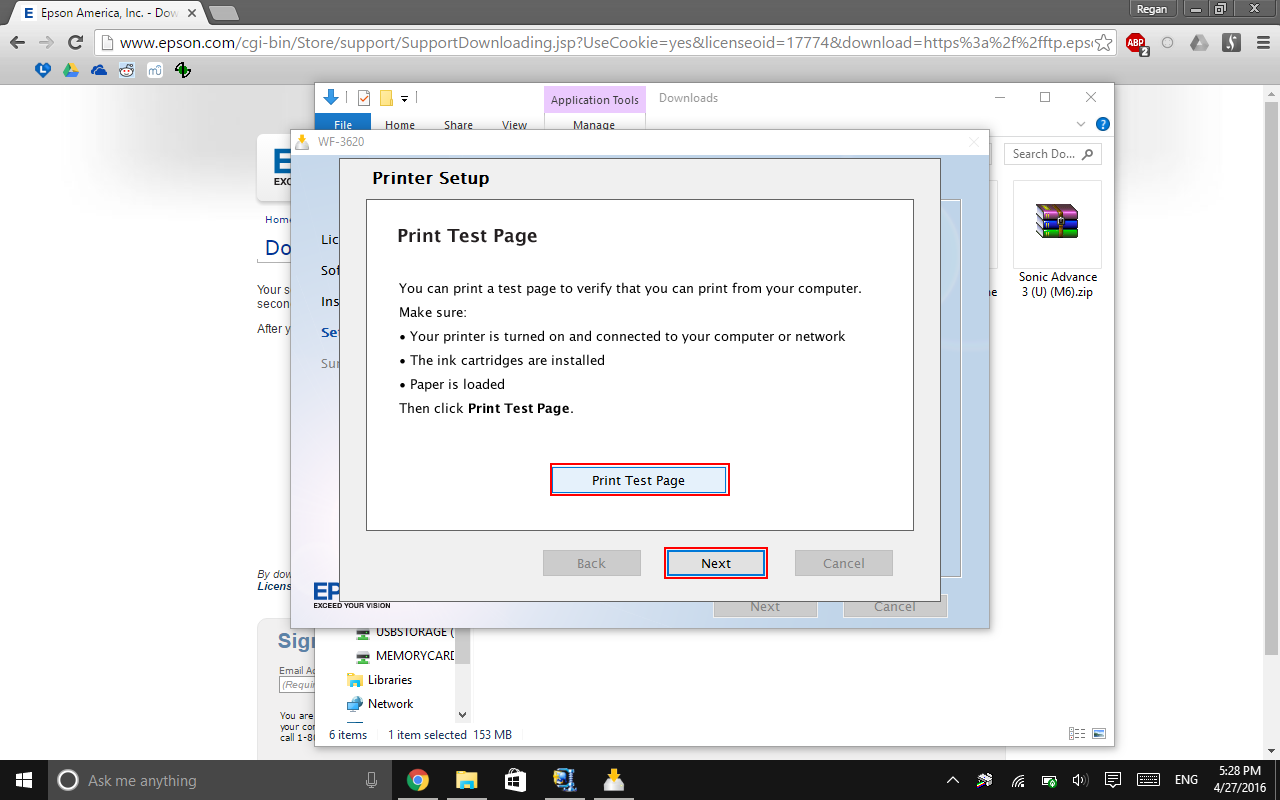The image size is (1280, 800).
Task: Bookmark the page with the star icon
Action: coord(1103,43)
